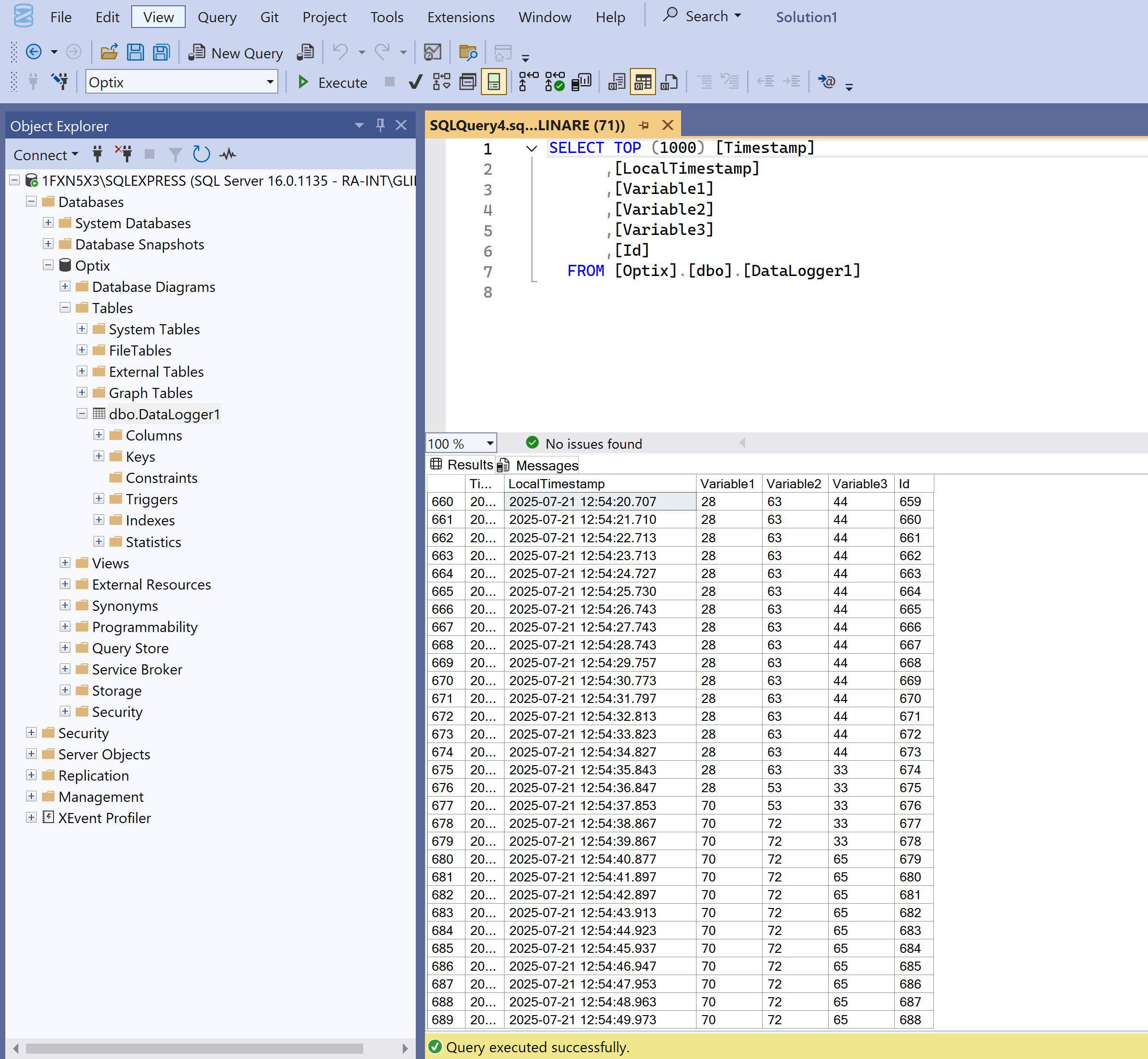The image size is (1148, 1059).
Task: Click the Id column header
Action: pyautogui.click(x=914, y=483)
